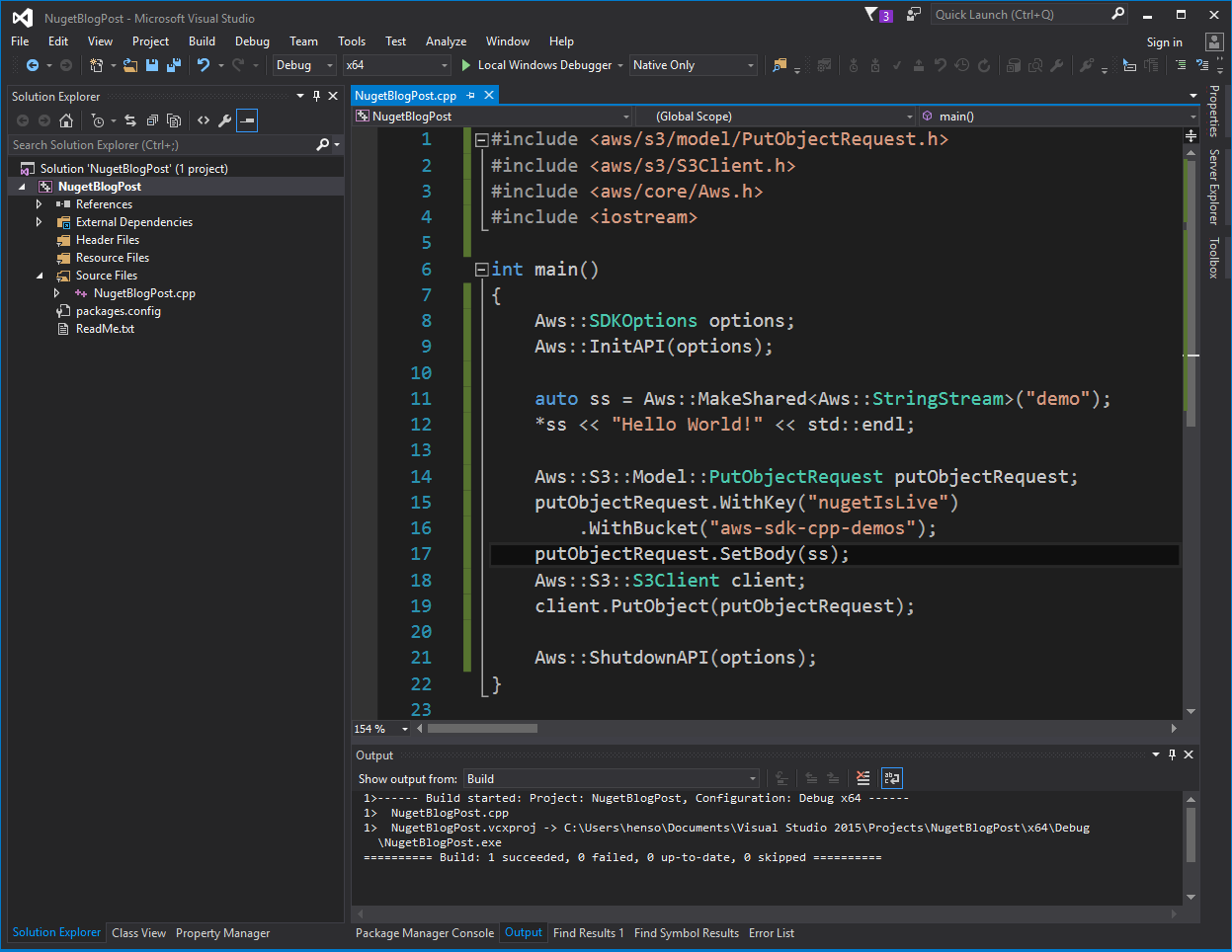Click the editor horizontal scrollbar thumb

pyautogui.click(x=482, y=729)
